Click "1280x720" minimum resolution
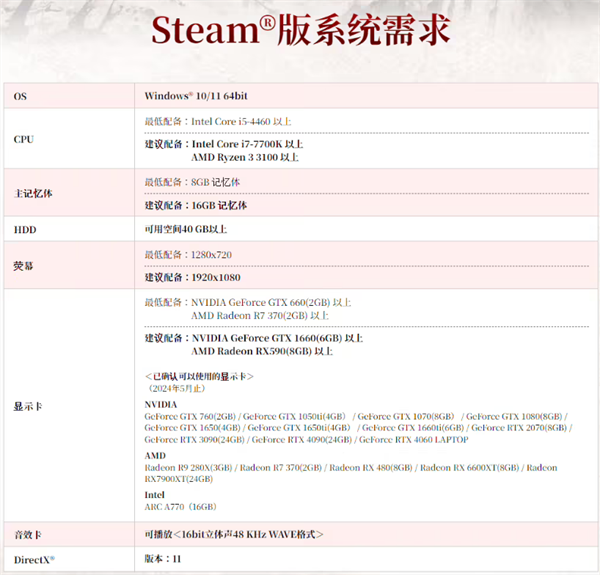 (212, 255)
